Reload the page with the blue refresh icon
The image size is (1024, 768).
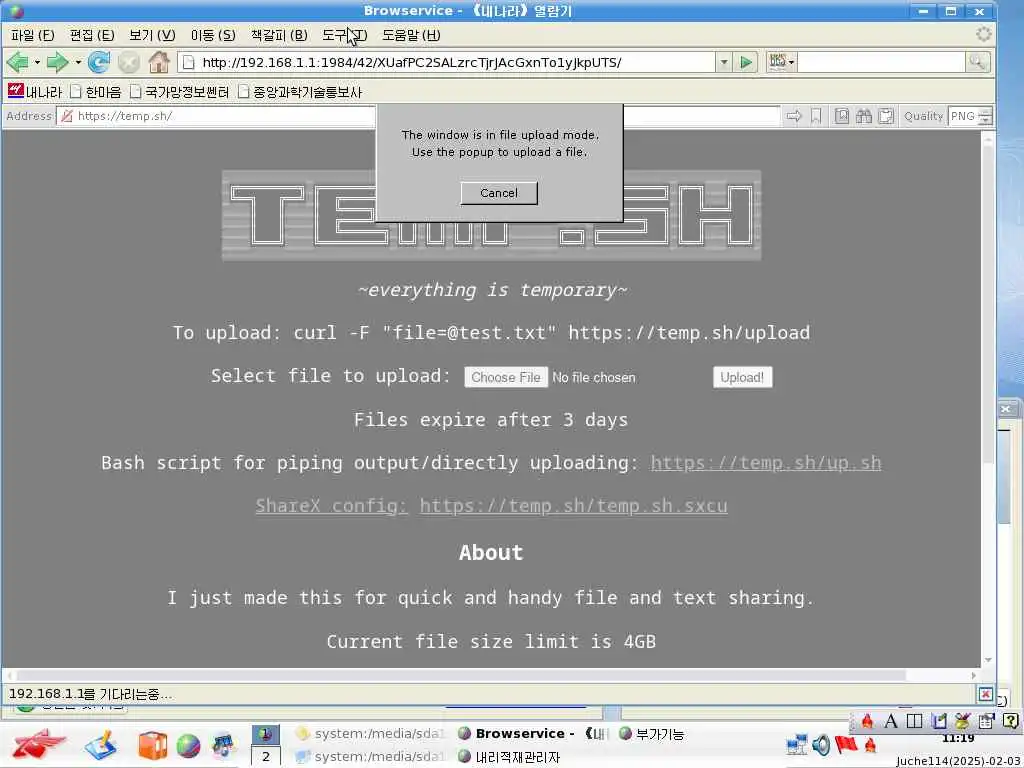[99, 62]
